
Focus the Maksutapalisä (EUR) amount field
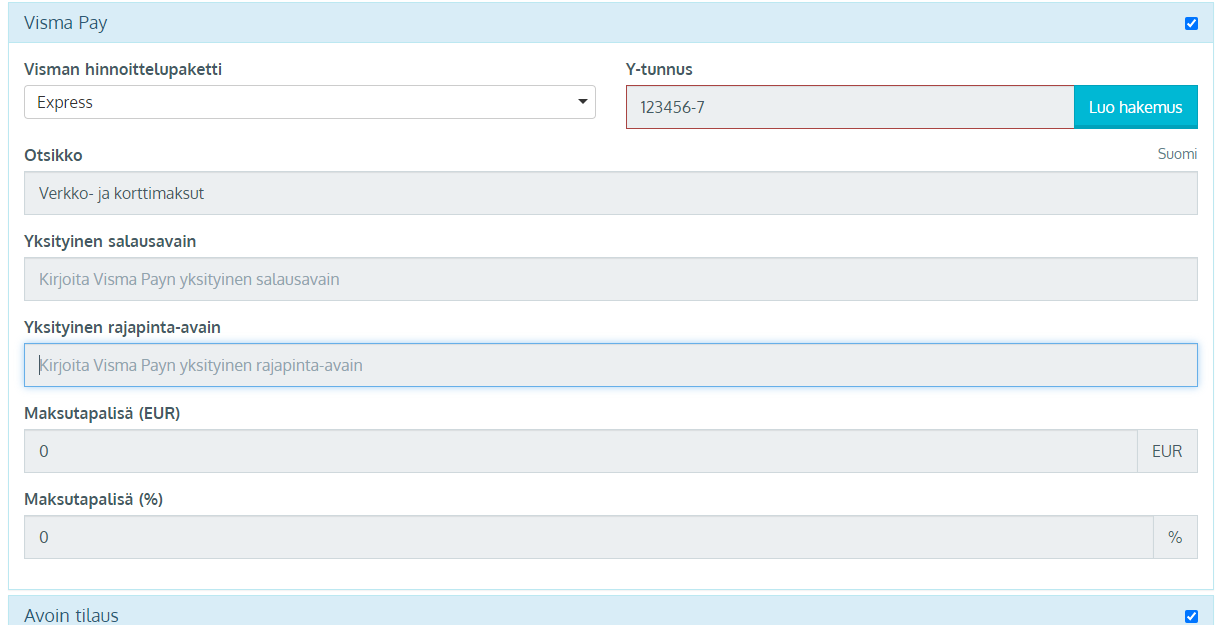(x=581, y=451)
